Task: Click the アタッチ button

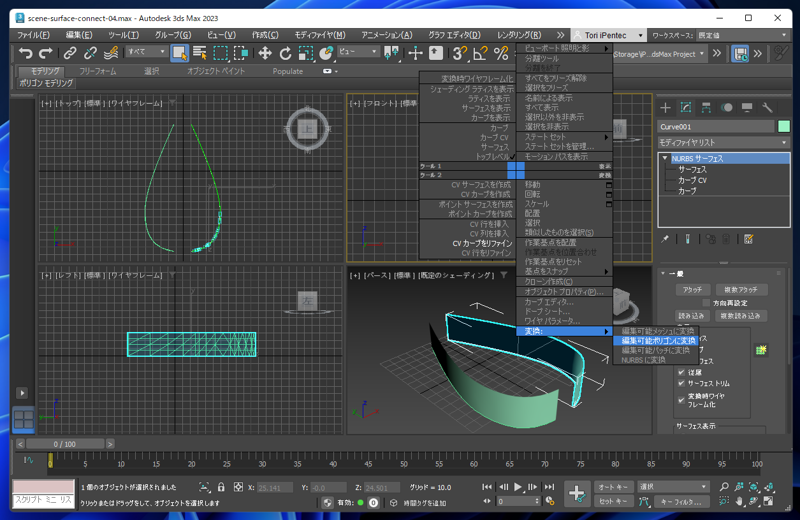Action: tap(692, 289)
